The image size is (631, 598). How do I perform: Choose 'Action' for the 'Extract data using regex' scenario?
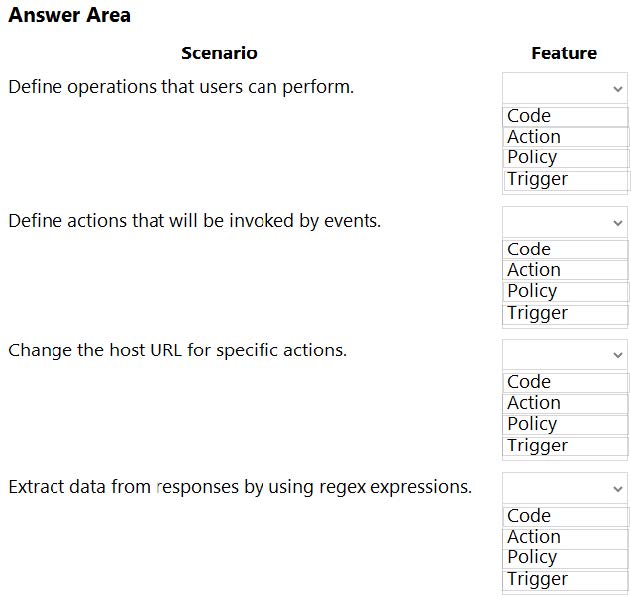coord(565,537)
